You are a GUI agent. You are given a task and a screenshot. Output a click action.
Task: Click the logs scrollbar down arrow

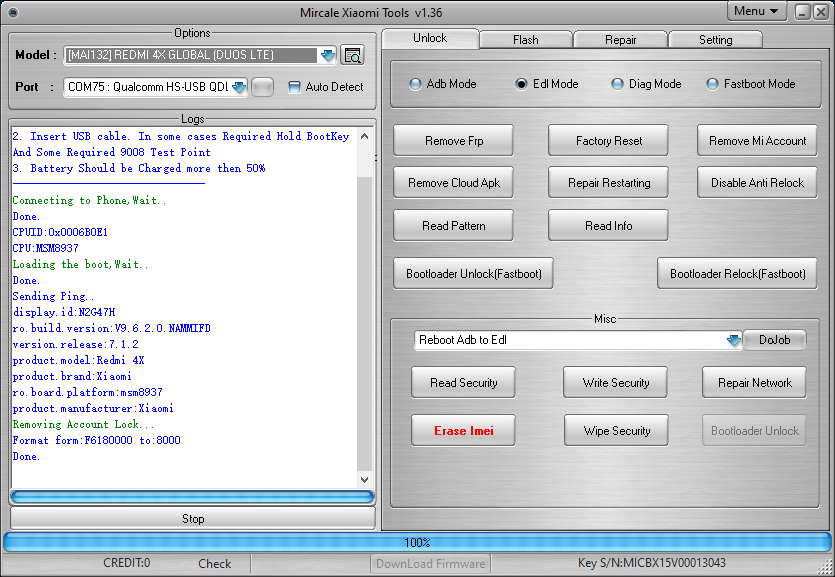(364, 480)
